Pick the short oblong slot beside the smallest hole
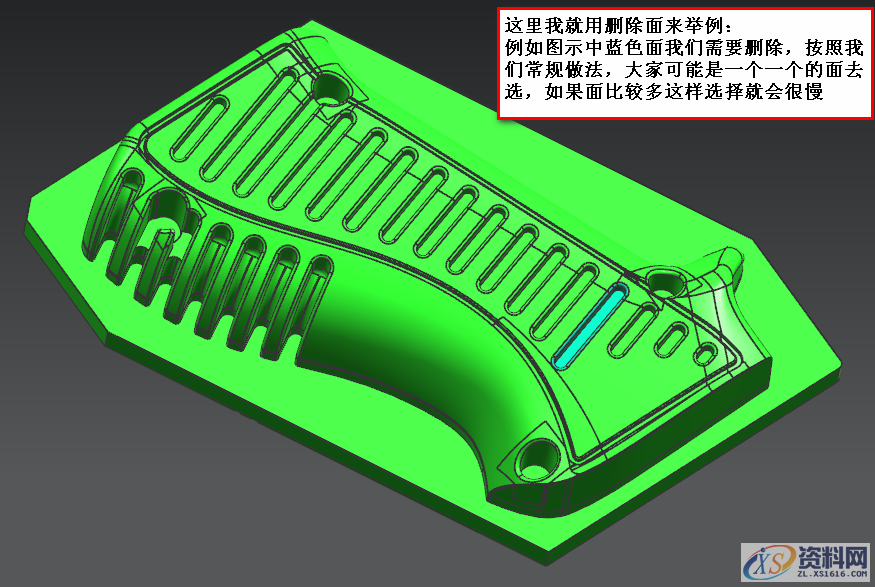The image size is (875, 587). click(x=675, y=338)
